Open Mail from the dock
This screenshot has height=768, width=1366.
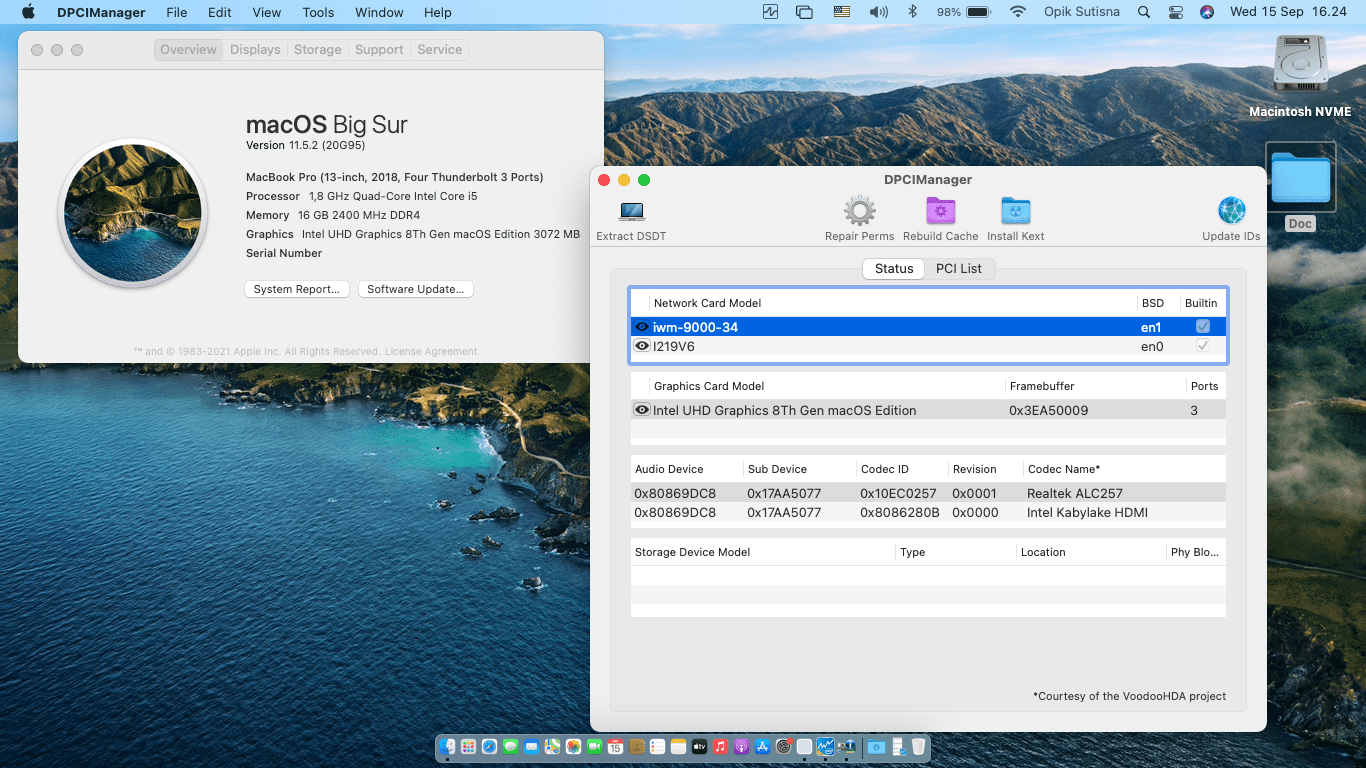click(531, 746)
